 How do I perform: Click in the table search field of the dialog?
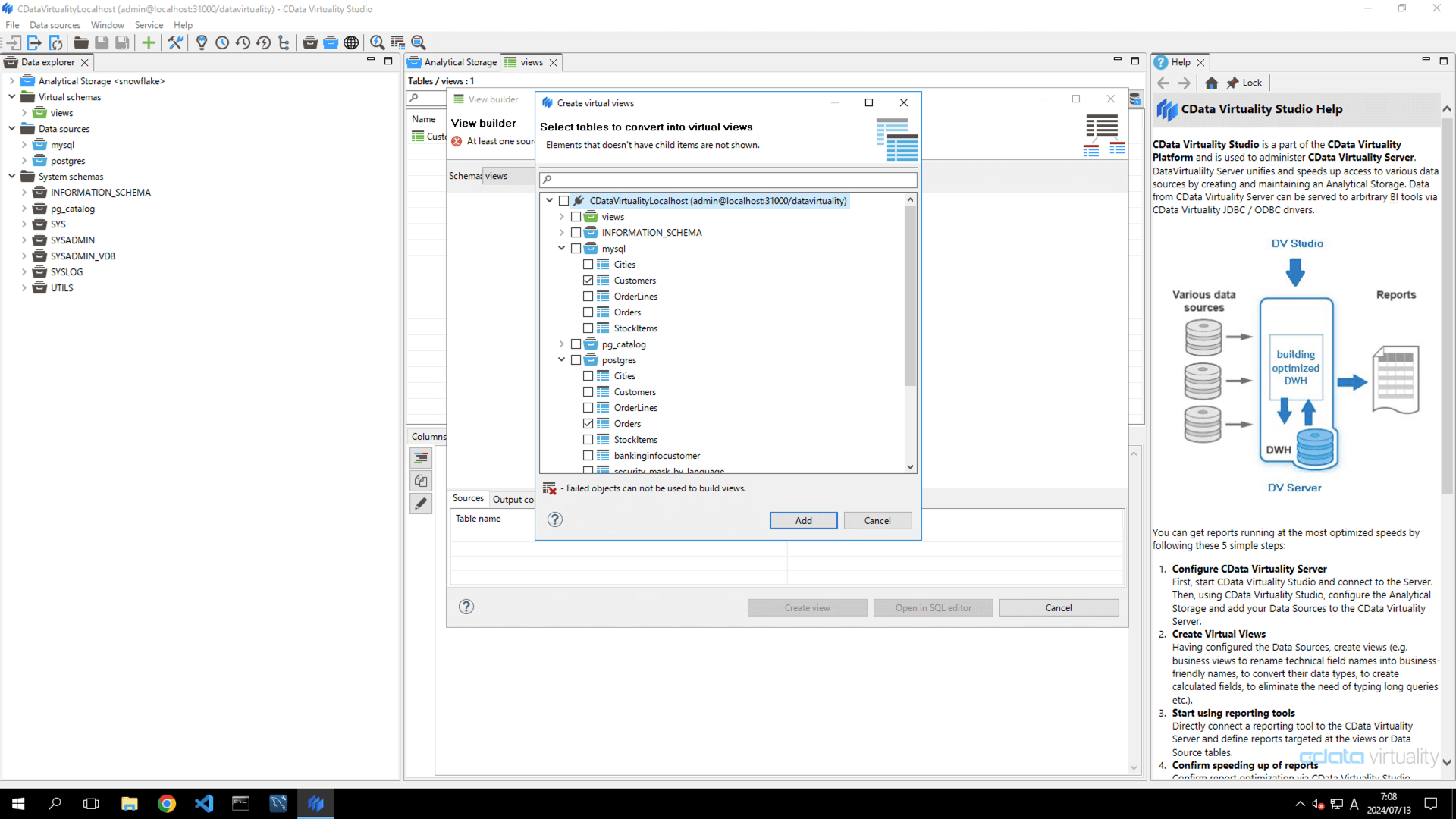coord(727,179)
